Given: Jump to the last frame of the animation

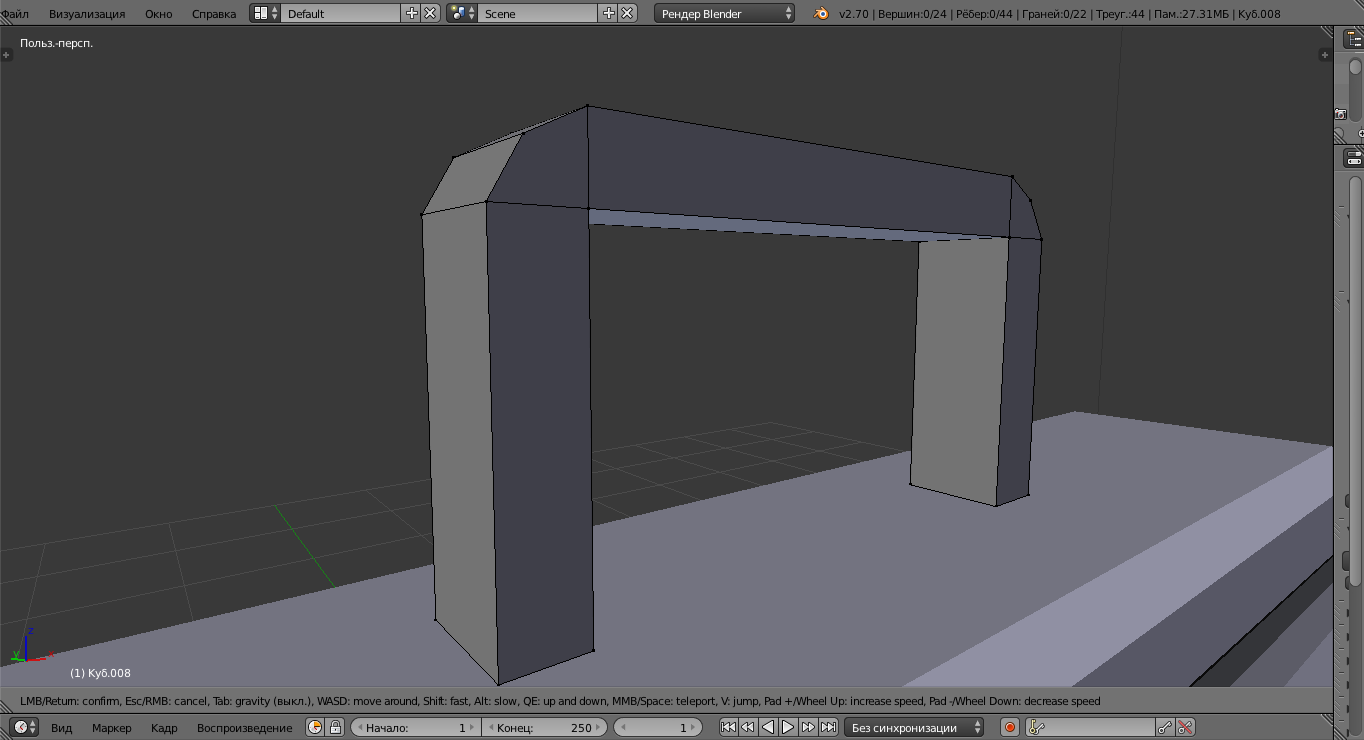Looking at the screenshot, I should pyautogui.click(x=828, y=727).
